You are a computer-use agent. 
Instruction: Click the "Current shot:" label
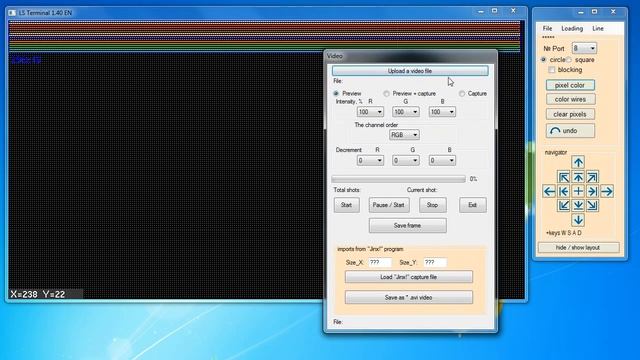click(x=422, y=190)
